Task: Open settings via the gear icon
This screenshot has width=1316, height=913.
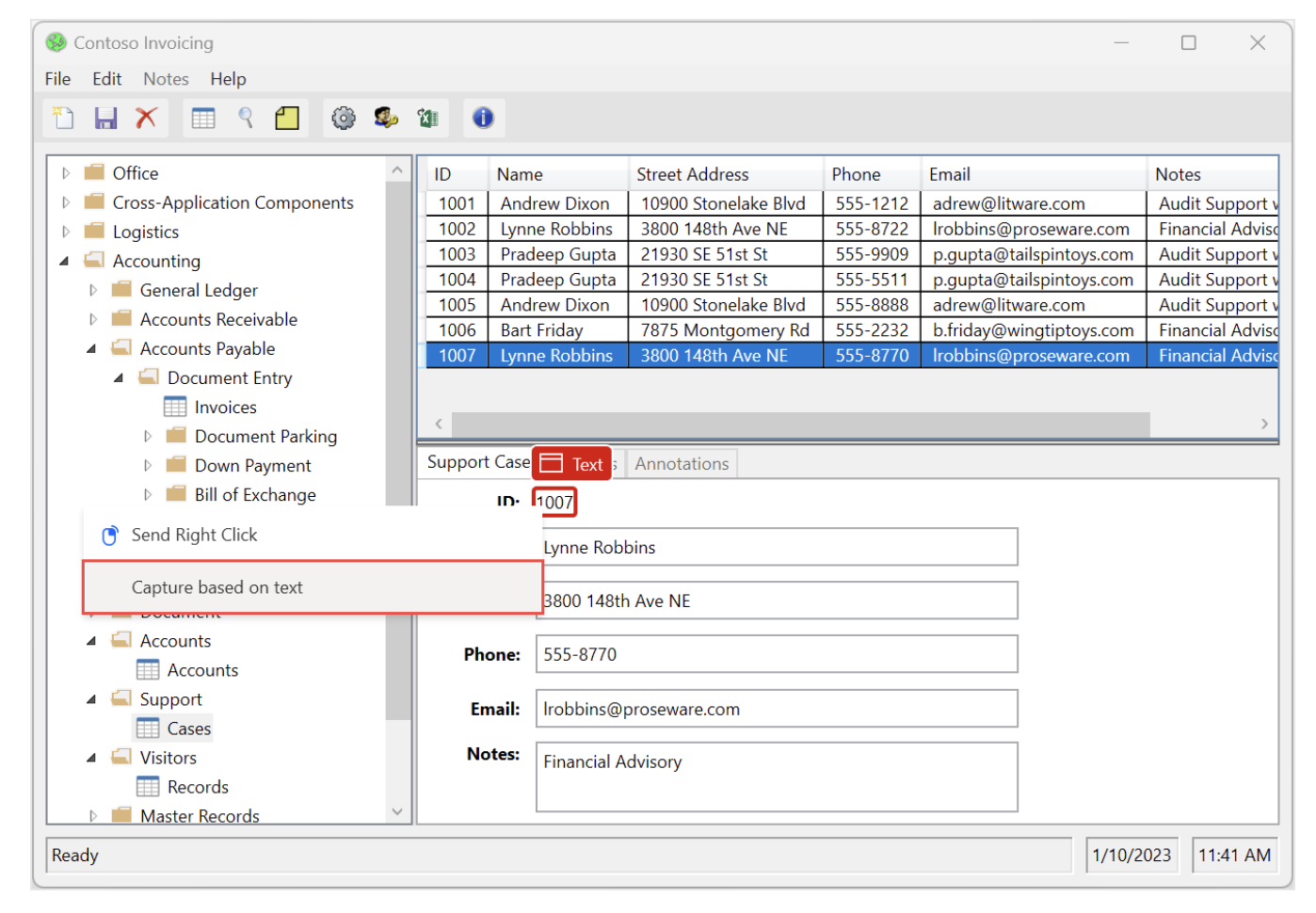Action: click(344, 118)
